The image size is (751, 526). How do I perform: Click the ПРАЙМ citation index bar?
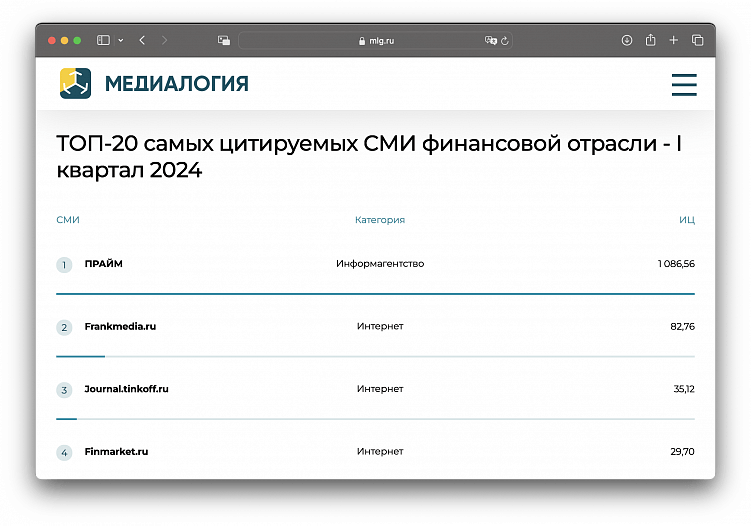(x=376, y=294)
